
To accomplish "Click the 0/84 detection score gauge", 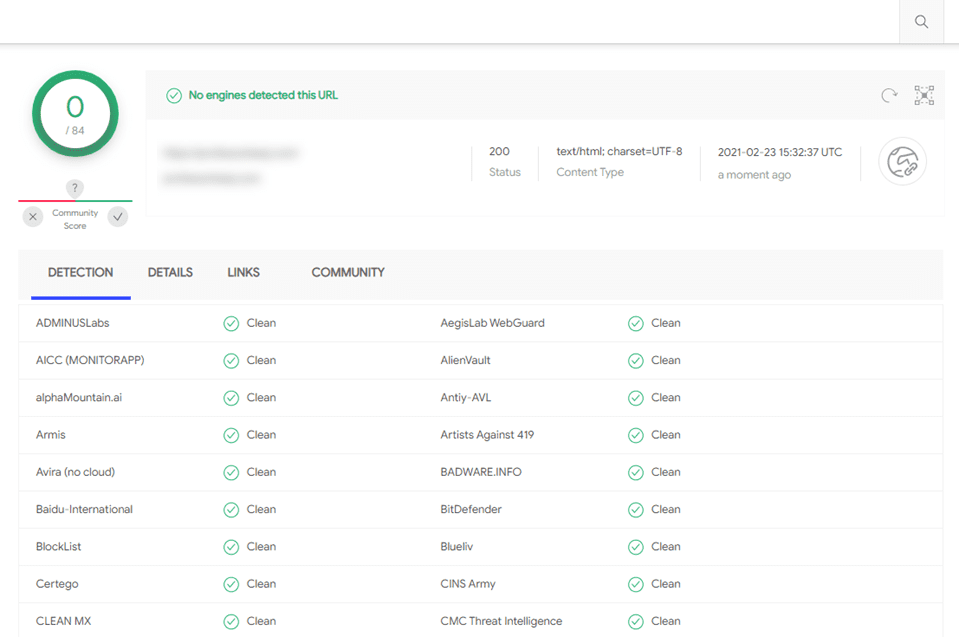I will pos(74,113).
